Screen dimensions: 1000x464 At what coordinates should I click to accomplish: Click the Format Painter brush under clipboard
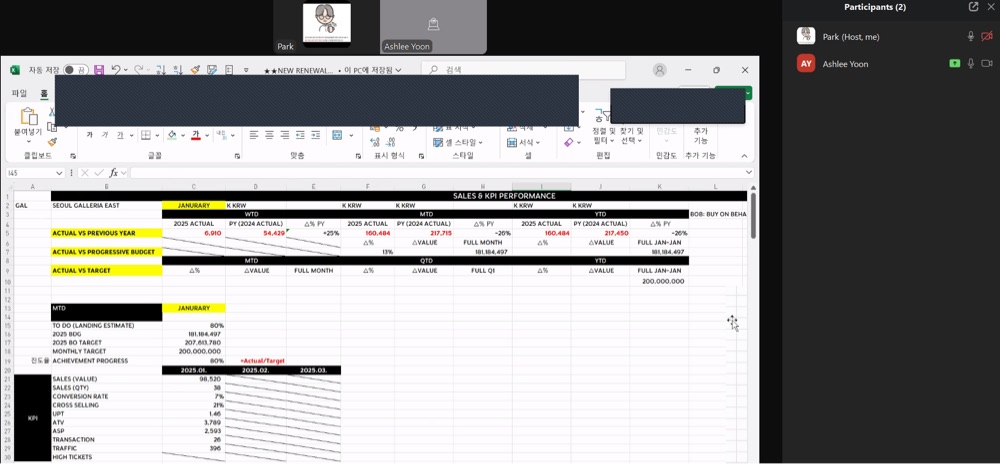pyautogui.click(x=52, y=141)
